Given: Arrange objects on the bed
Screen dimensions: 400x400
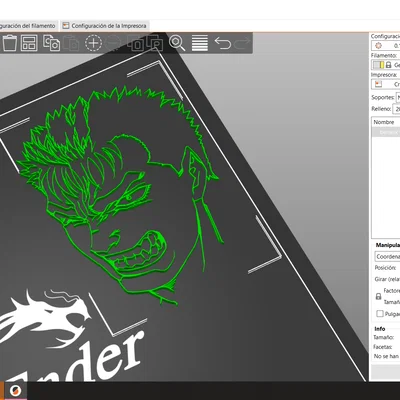Looking at the screenshot, I should 29,43.
